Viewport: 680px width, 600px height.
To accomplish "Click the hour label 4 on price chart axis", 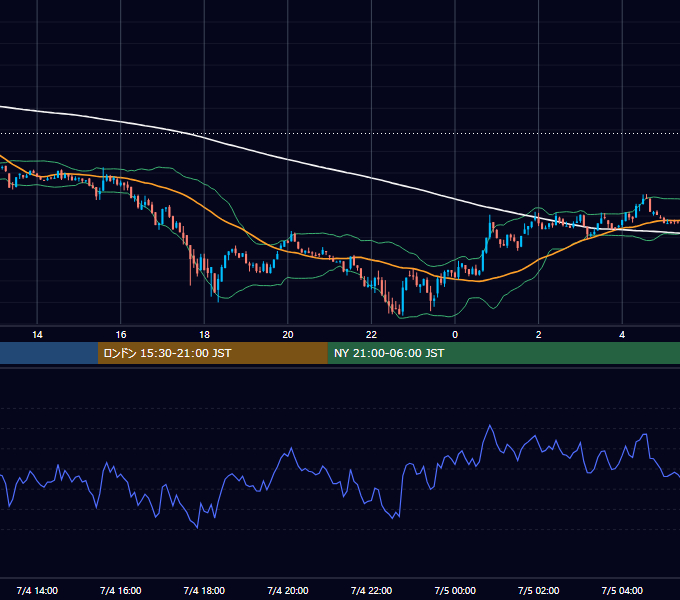I will [622, 335].
